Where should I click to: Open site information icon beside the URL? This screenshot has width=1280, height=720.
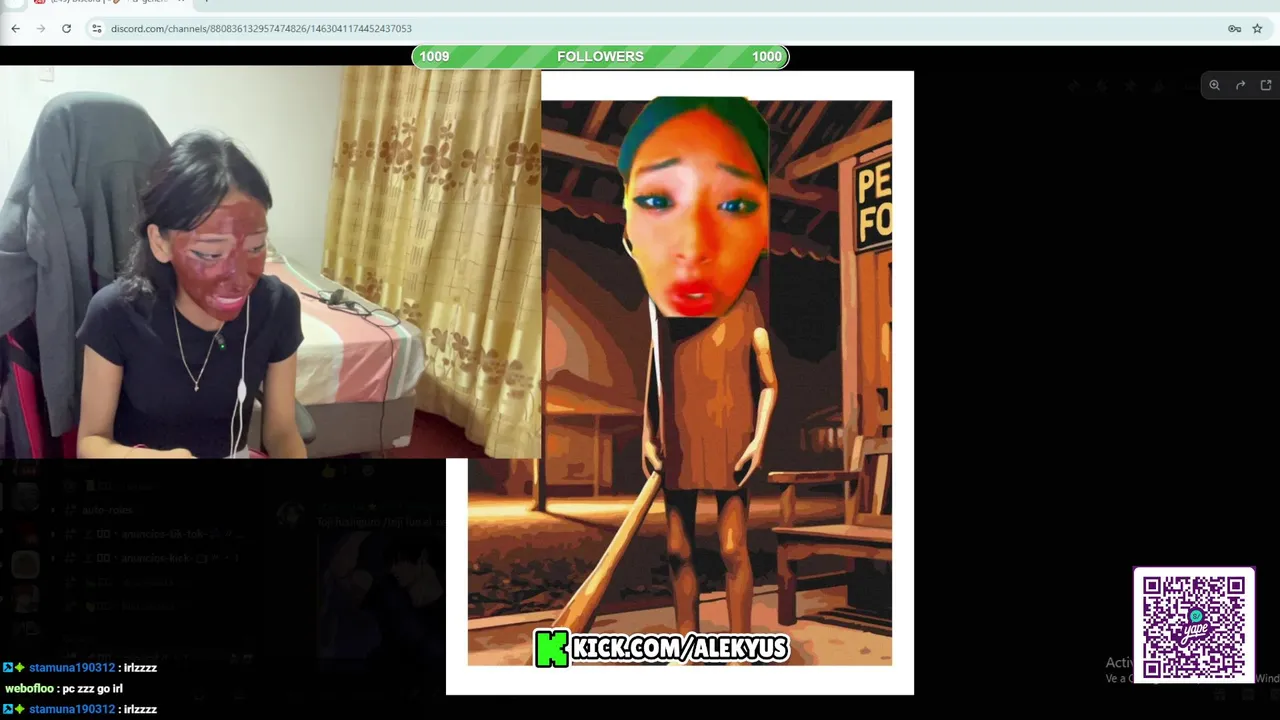(97, 29)
